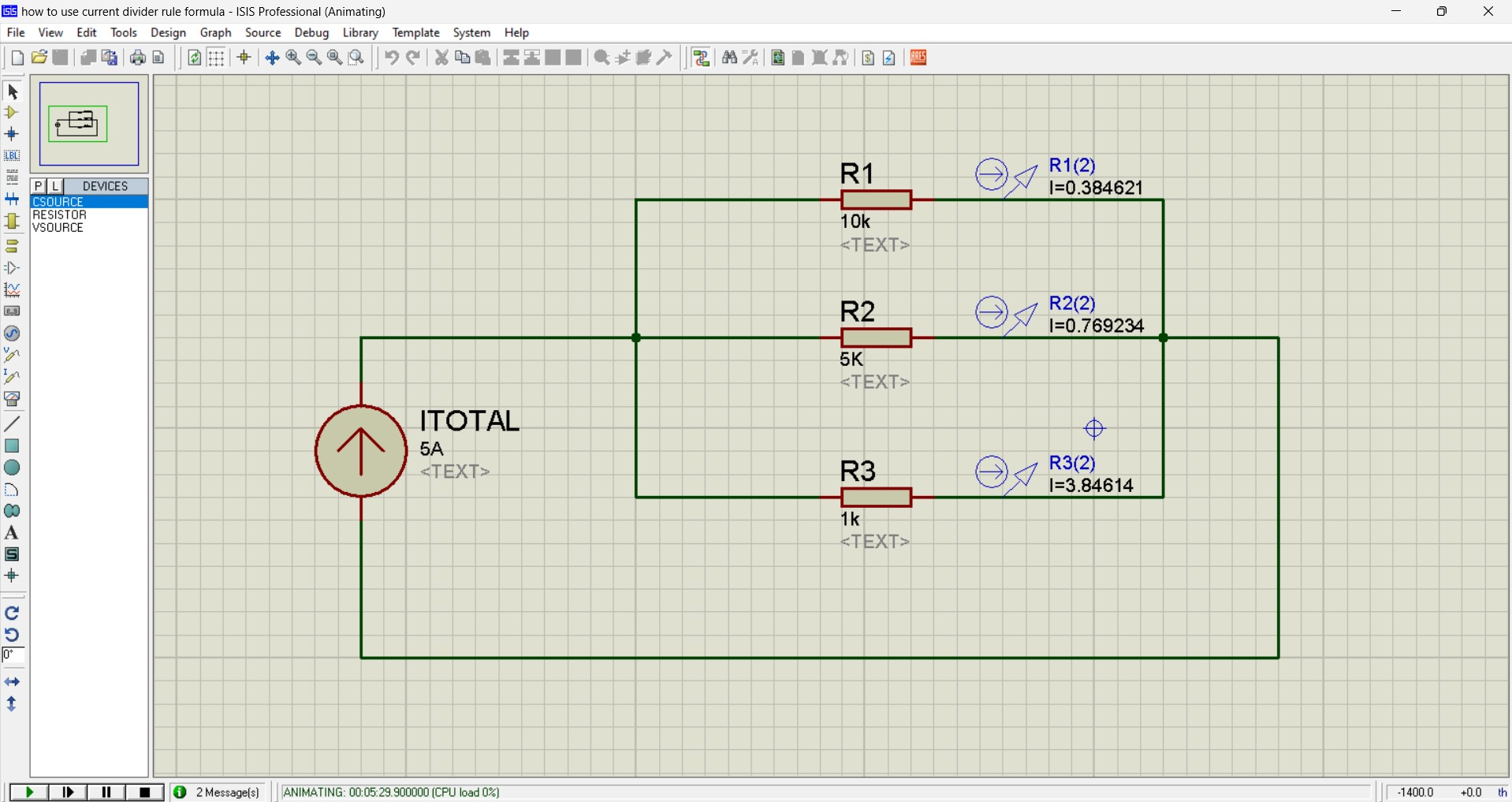This screenshot has width=1512, height=802.
Task: Click the ARES netlist transfer icon
Action: [918, 58]
